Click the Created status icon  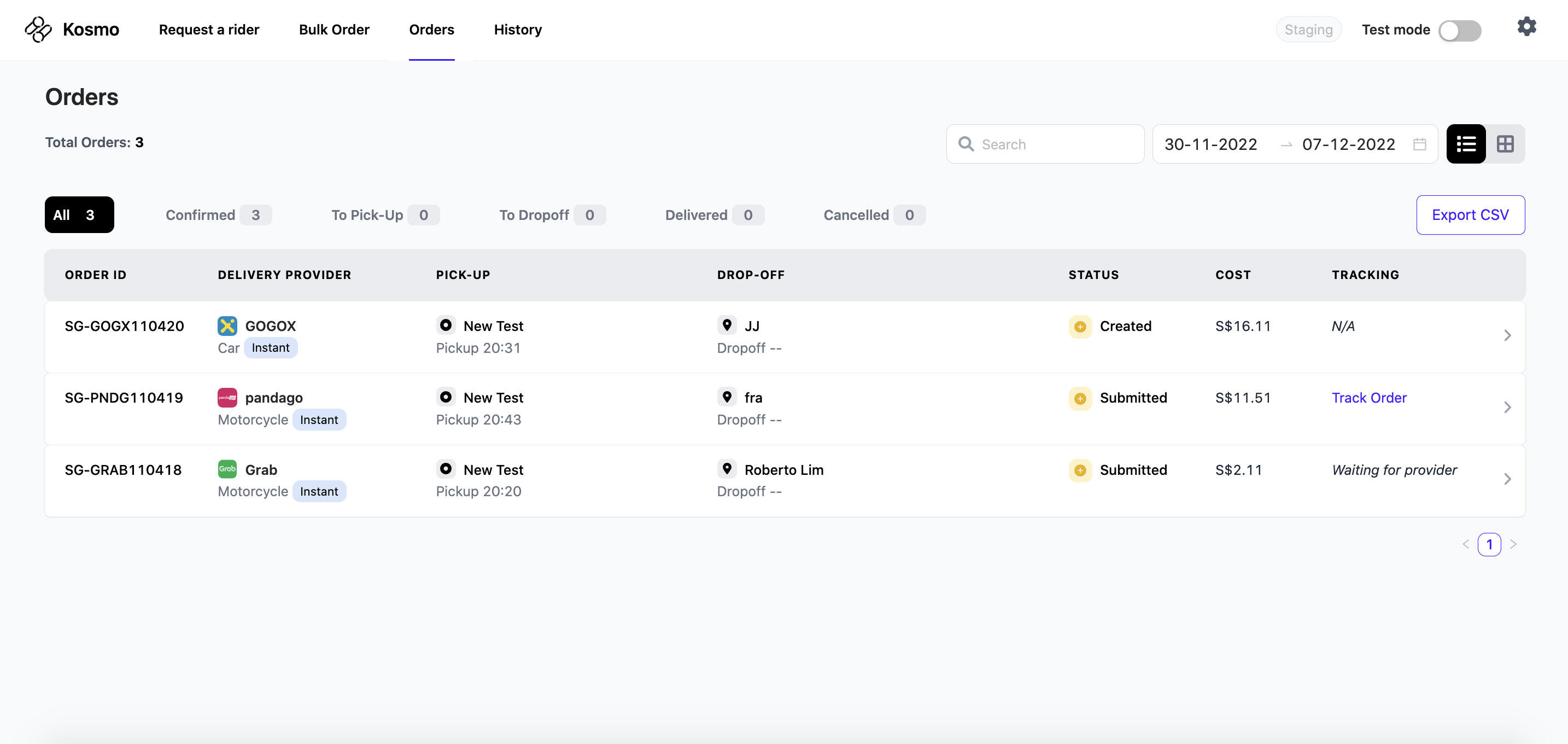click(x=1080, y=327)
